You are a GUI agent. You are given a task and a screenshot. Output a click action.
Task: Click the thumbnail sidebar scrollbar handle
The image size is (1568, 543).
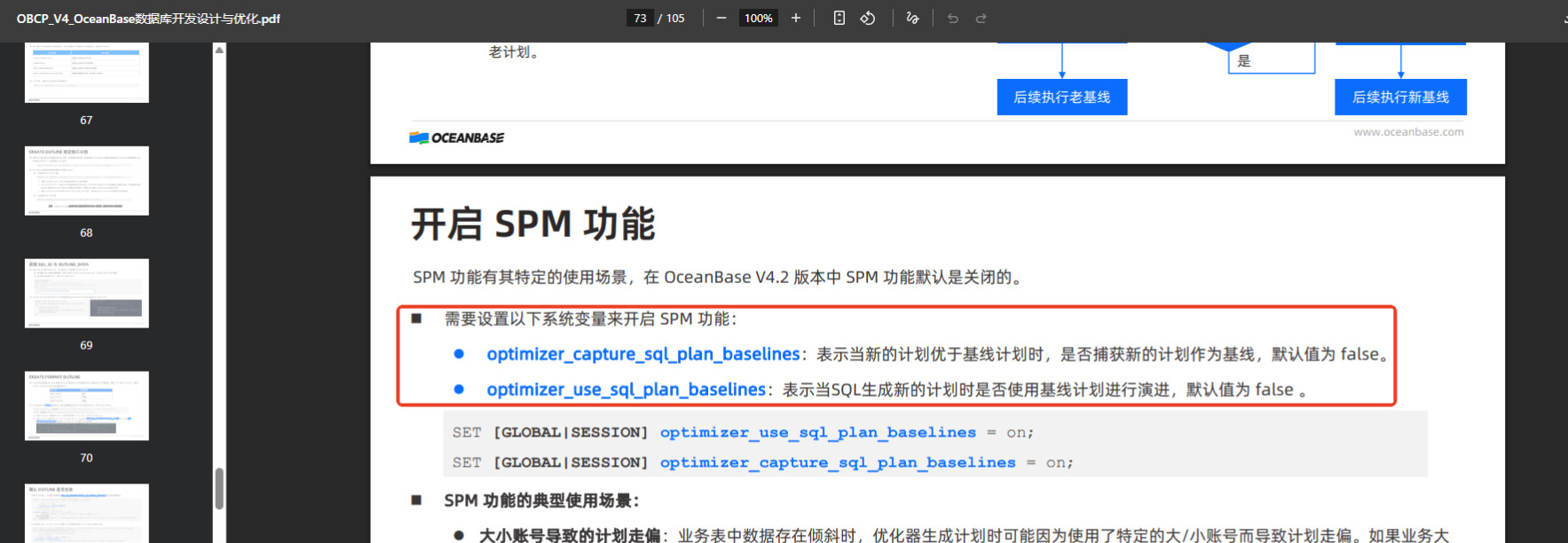219,489
